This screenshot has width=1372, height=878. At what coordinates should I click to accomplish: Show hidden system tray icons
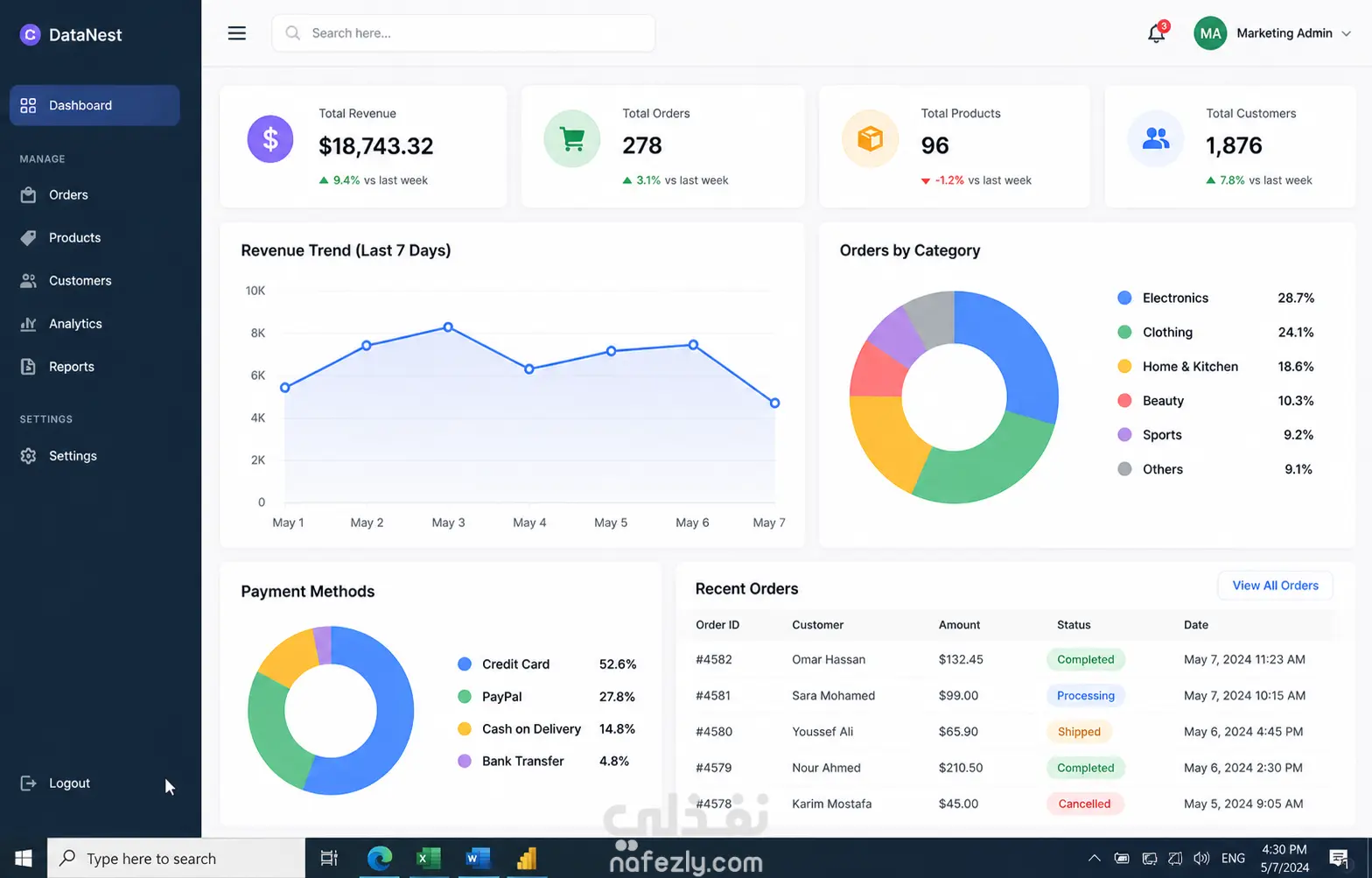click(x=1094, y=858)
